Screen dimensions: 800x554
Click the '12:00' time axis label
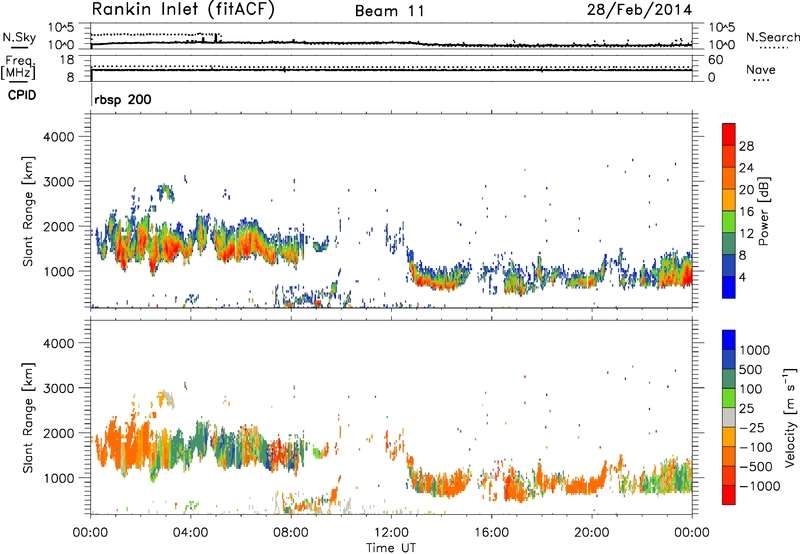coord(391,533)
